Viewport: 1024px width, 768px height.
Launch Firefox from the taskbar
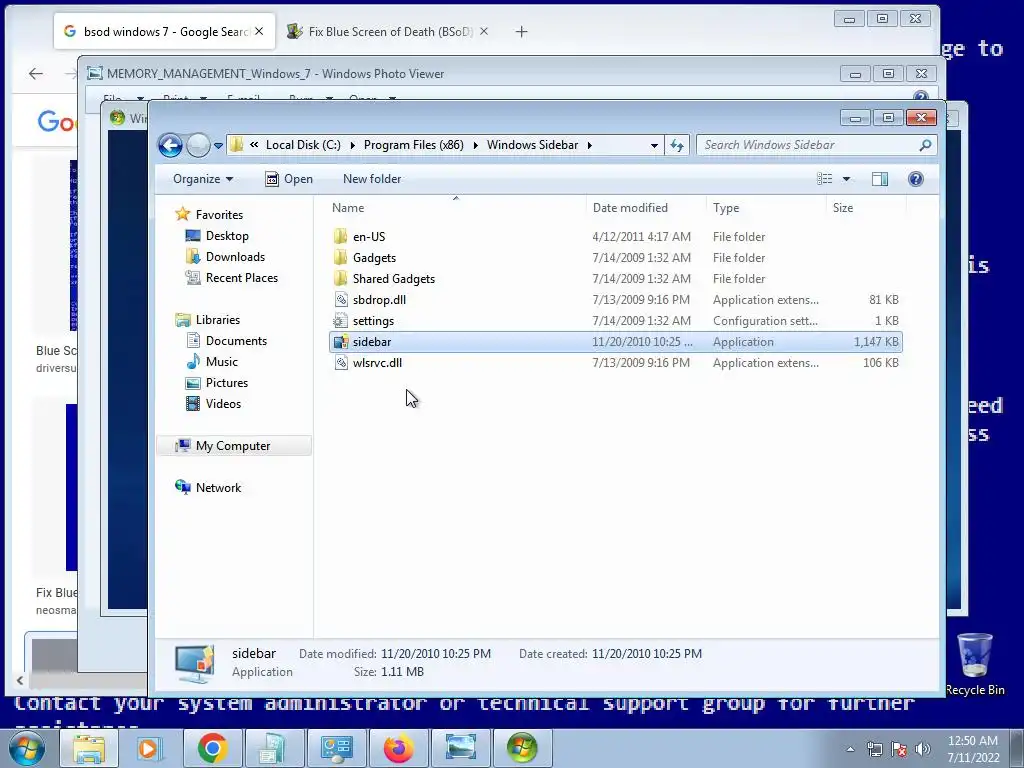click(398, 748)
